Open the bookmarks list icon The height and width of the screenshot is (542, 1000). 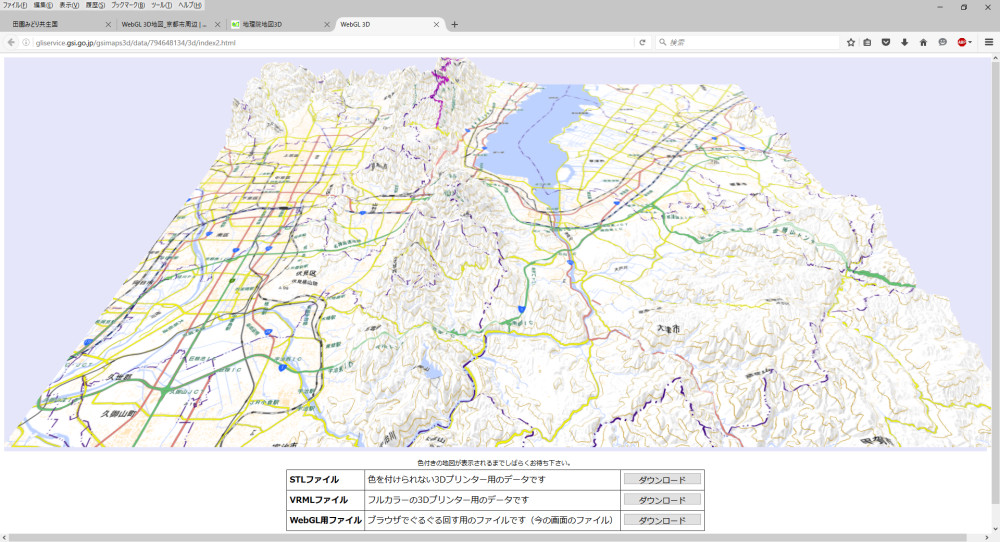867,42
